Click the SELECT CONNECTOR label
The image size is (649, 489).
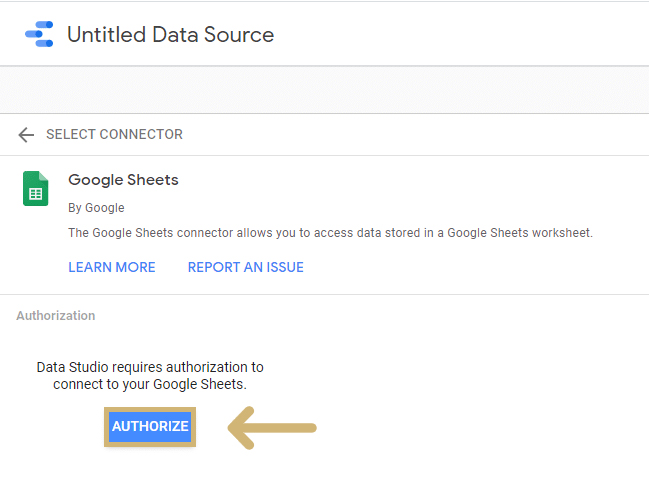click(114, 134)
